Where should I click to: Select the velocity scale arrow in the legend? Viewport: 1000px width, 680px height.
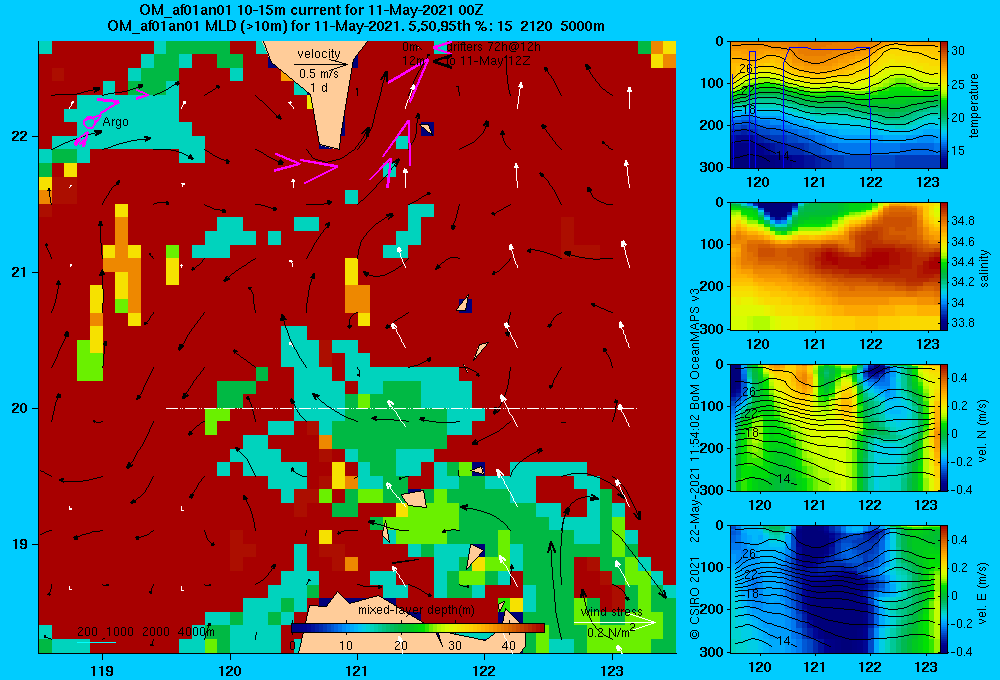321,64
